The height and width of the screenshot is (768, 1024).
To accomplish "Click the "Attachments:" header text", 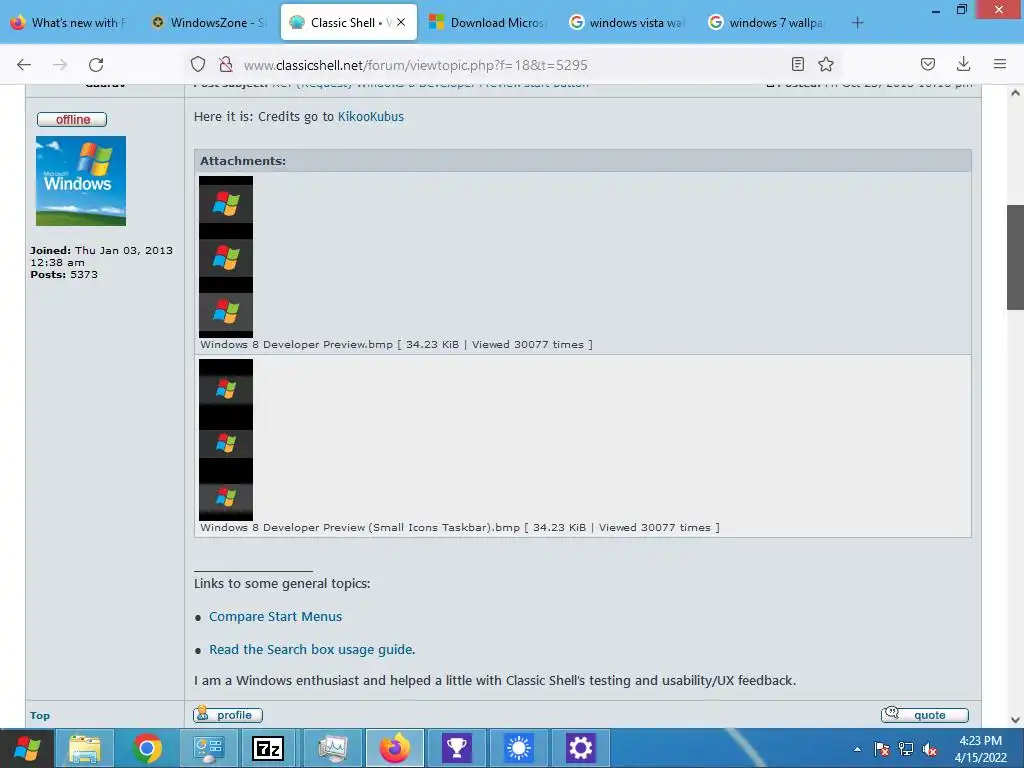I will 243,161.
